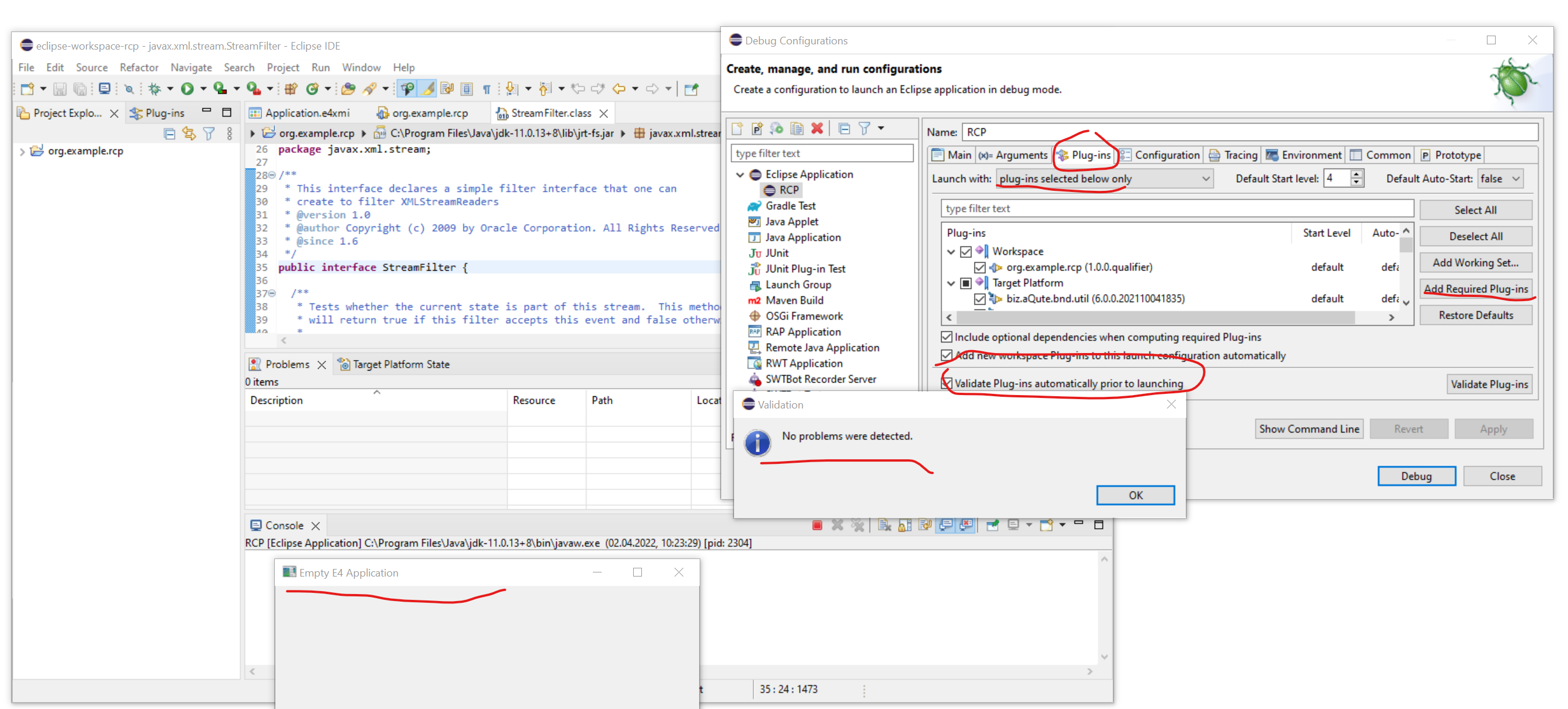This screenshot has height=709, width=1568.
Task: Collapse Workspace node in Plug-ins tree
Action: [x=951, y=252]
